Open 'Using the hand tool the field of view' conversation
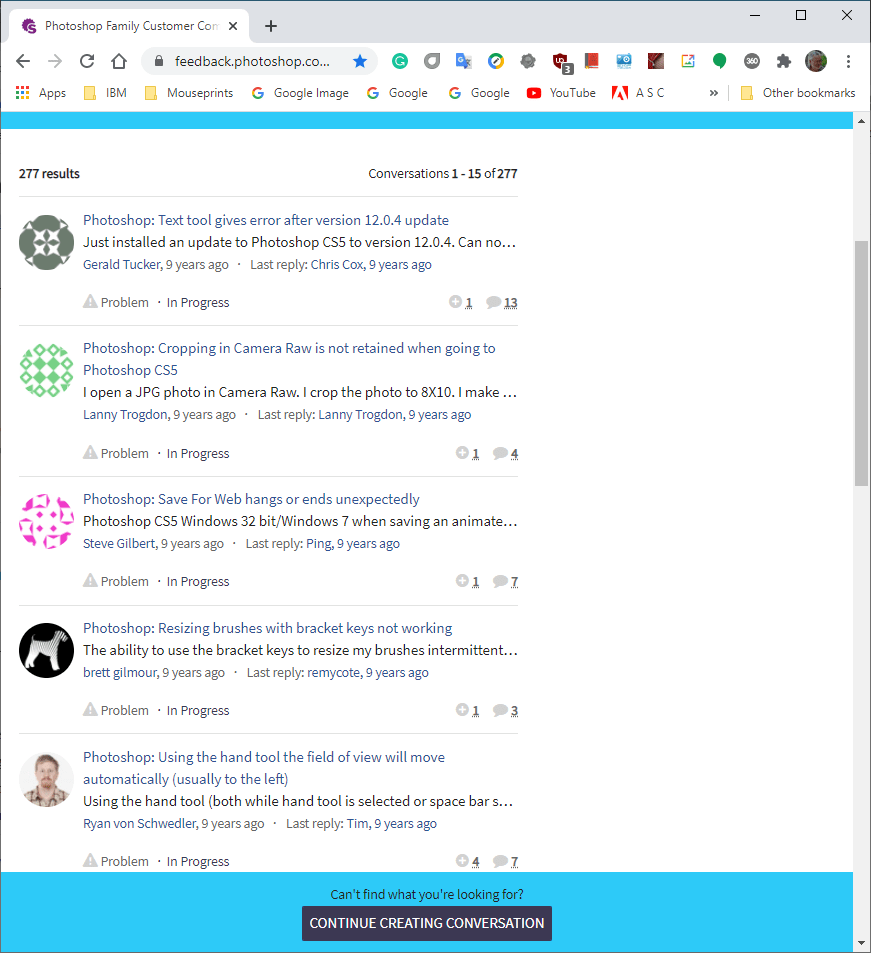The height and width of the screenshot is (953, 871). (x=264, y=768)
